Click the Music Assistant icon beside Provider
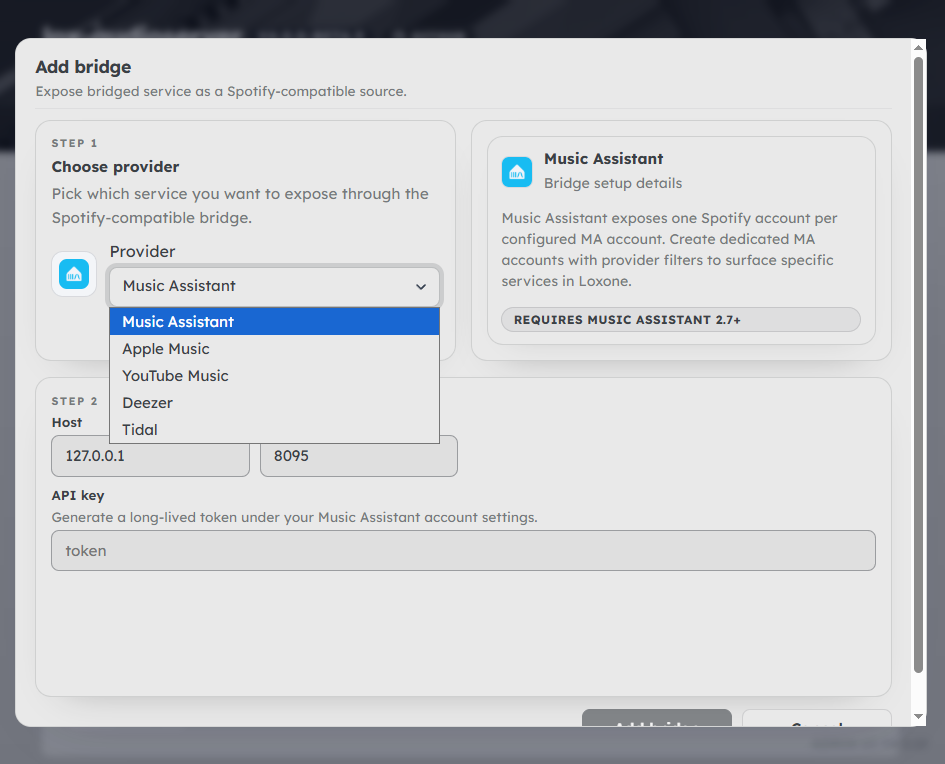 click(74, 274)
